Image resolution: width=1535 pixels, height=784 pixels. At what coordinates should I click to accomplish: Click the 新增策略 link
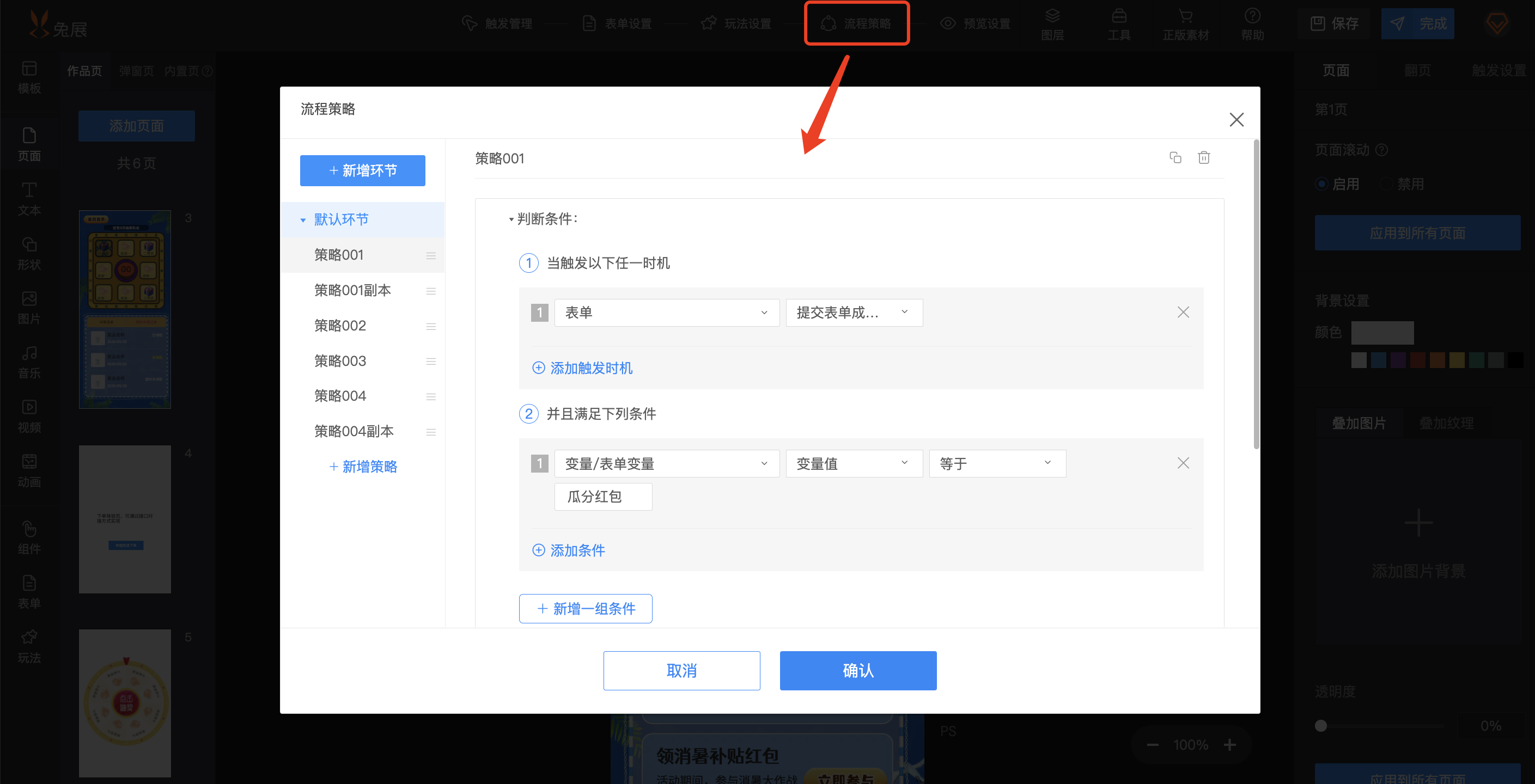point(363,467)
